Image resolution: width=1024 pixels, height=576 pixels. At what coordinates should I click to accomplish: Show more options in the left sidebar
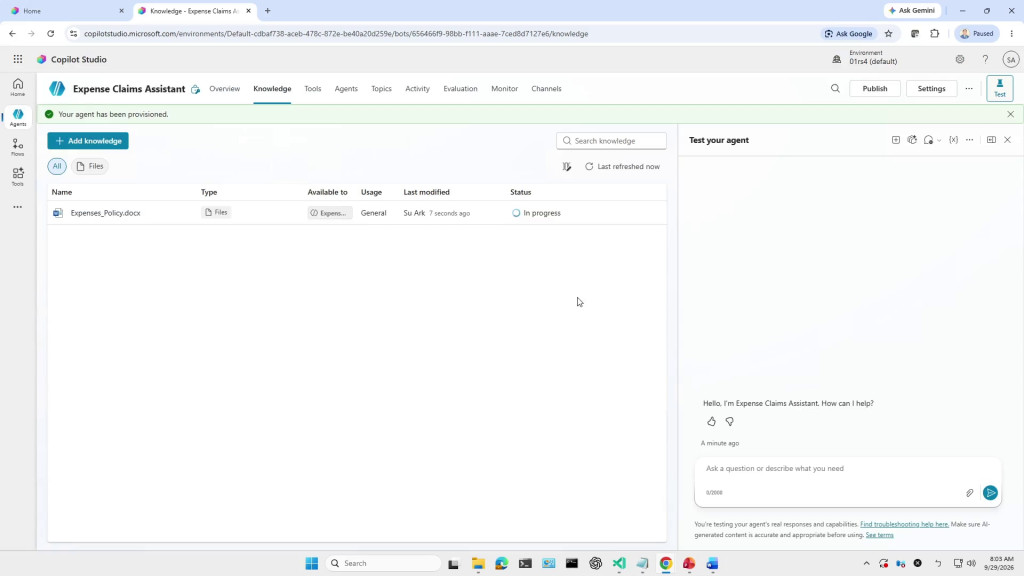point(18,207)
